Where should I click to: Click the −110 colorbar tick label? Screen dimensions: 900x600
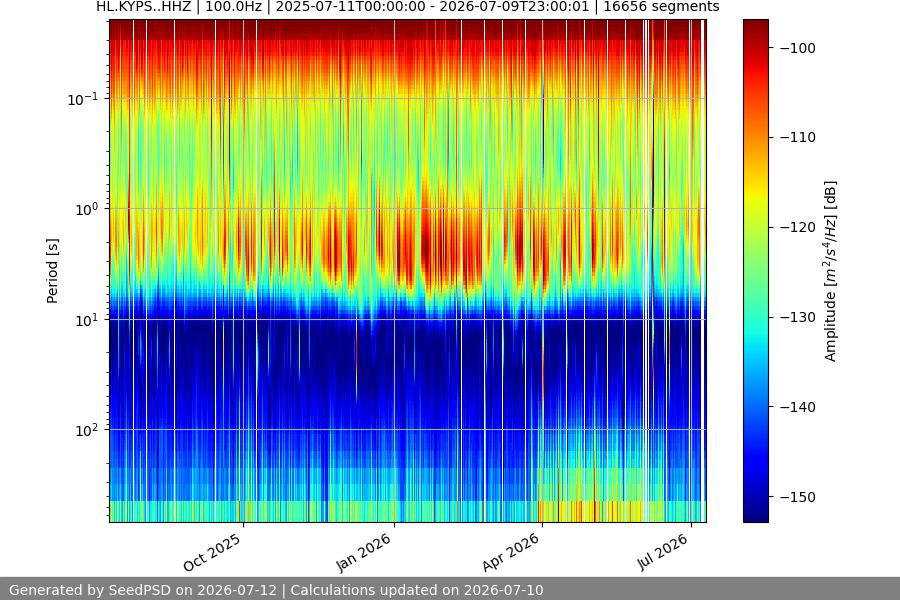point(798,137)
